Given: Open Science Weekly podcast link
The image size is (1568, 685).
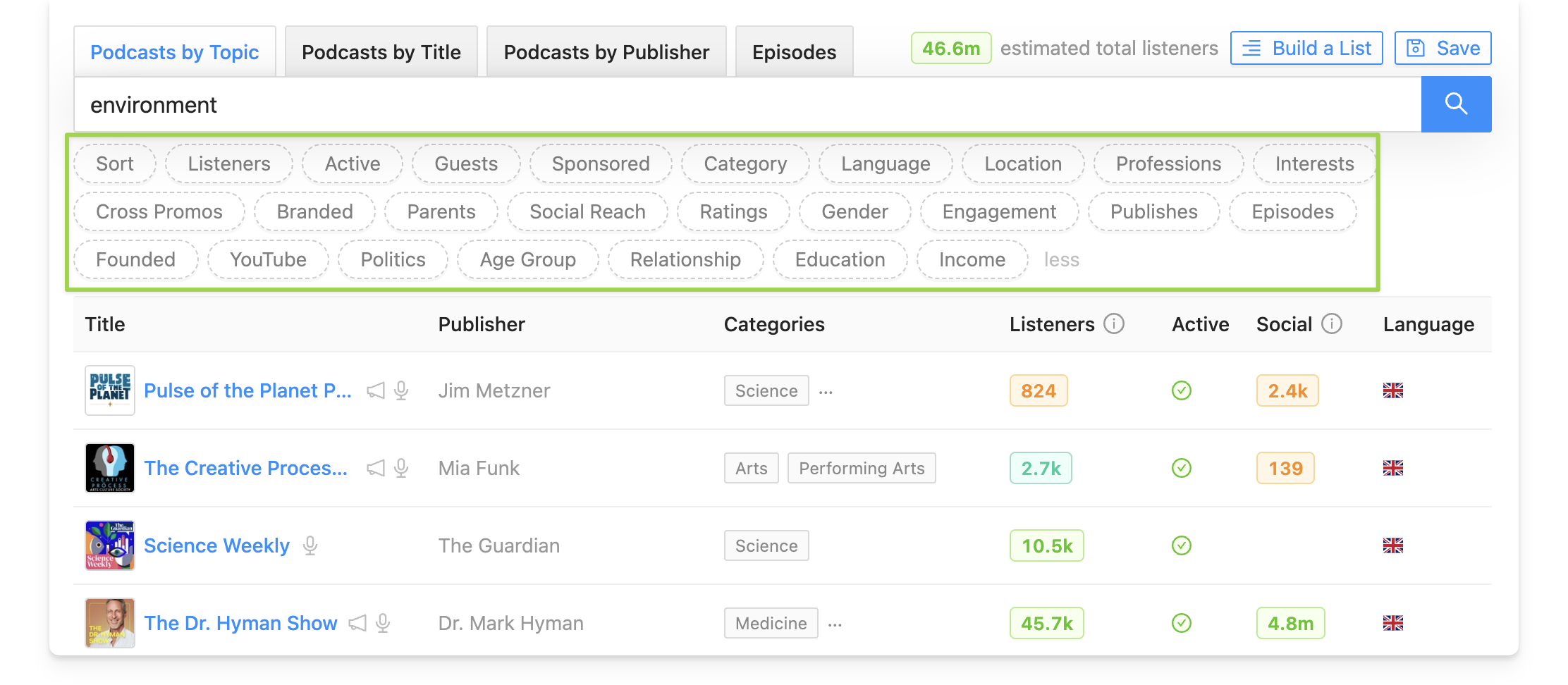Looking at the screenshot, I should [216, 545].
